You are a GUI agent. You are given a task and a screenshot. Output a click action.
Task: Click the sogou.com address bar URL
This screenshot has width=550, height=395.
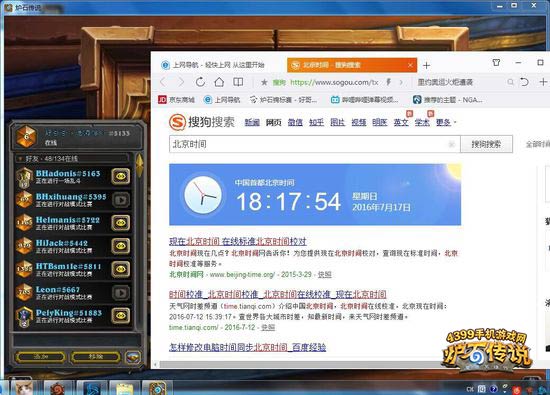click(x=334, y=82)
